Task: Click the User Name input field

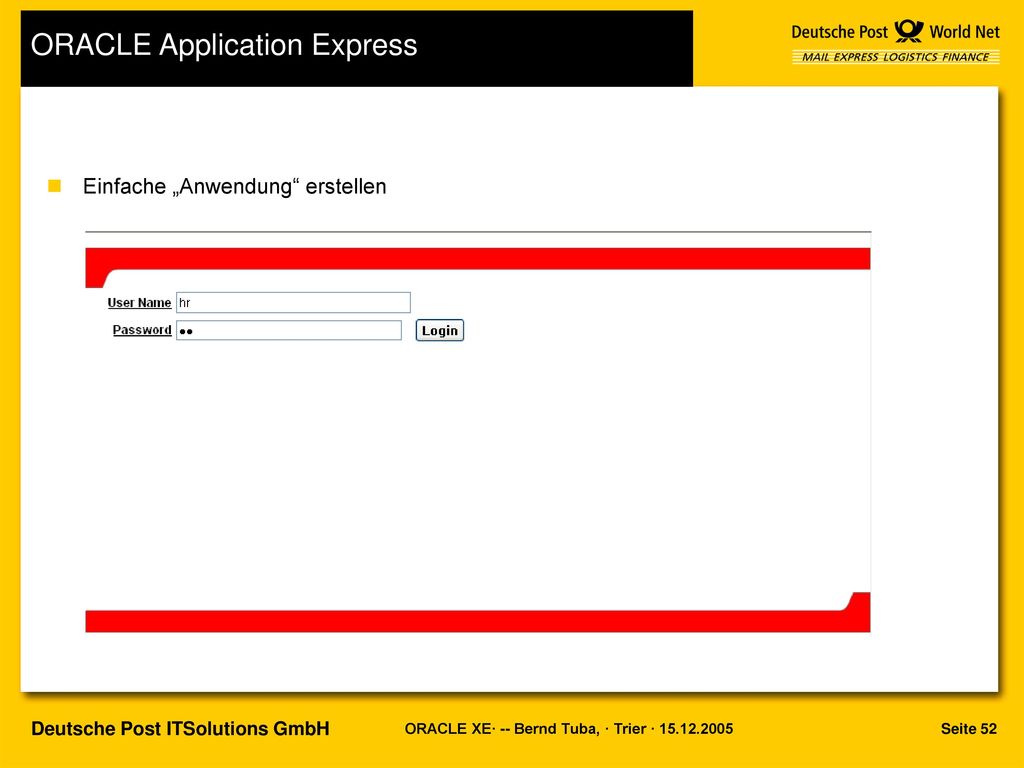Action: (293, 302)
